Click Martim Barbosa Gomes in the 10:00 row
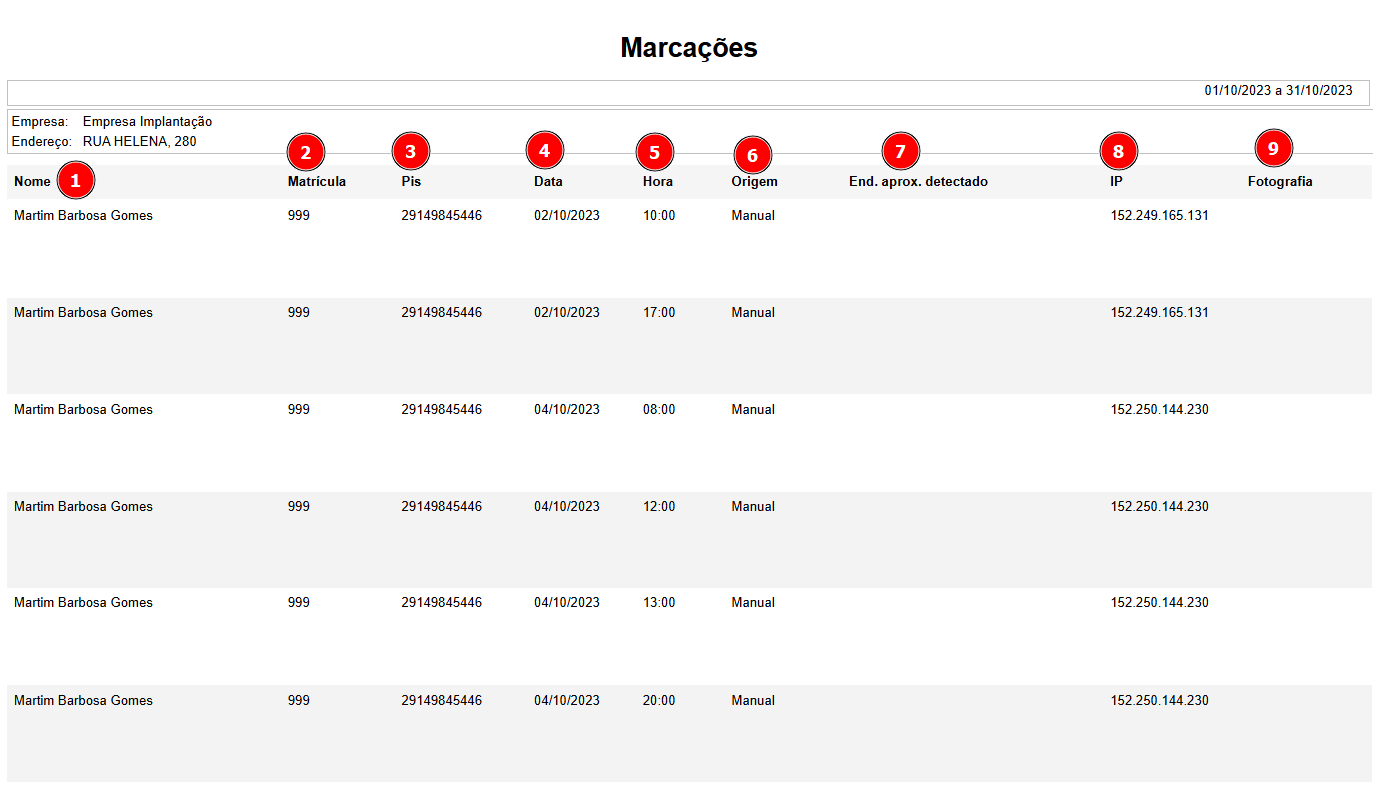1380x798 pixels. coord(83,216)
